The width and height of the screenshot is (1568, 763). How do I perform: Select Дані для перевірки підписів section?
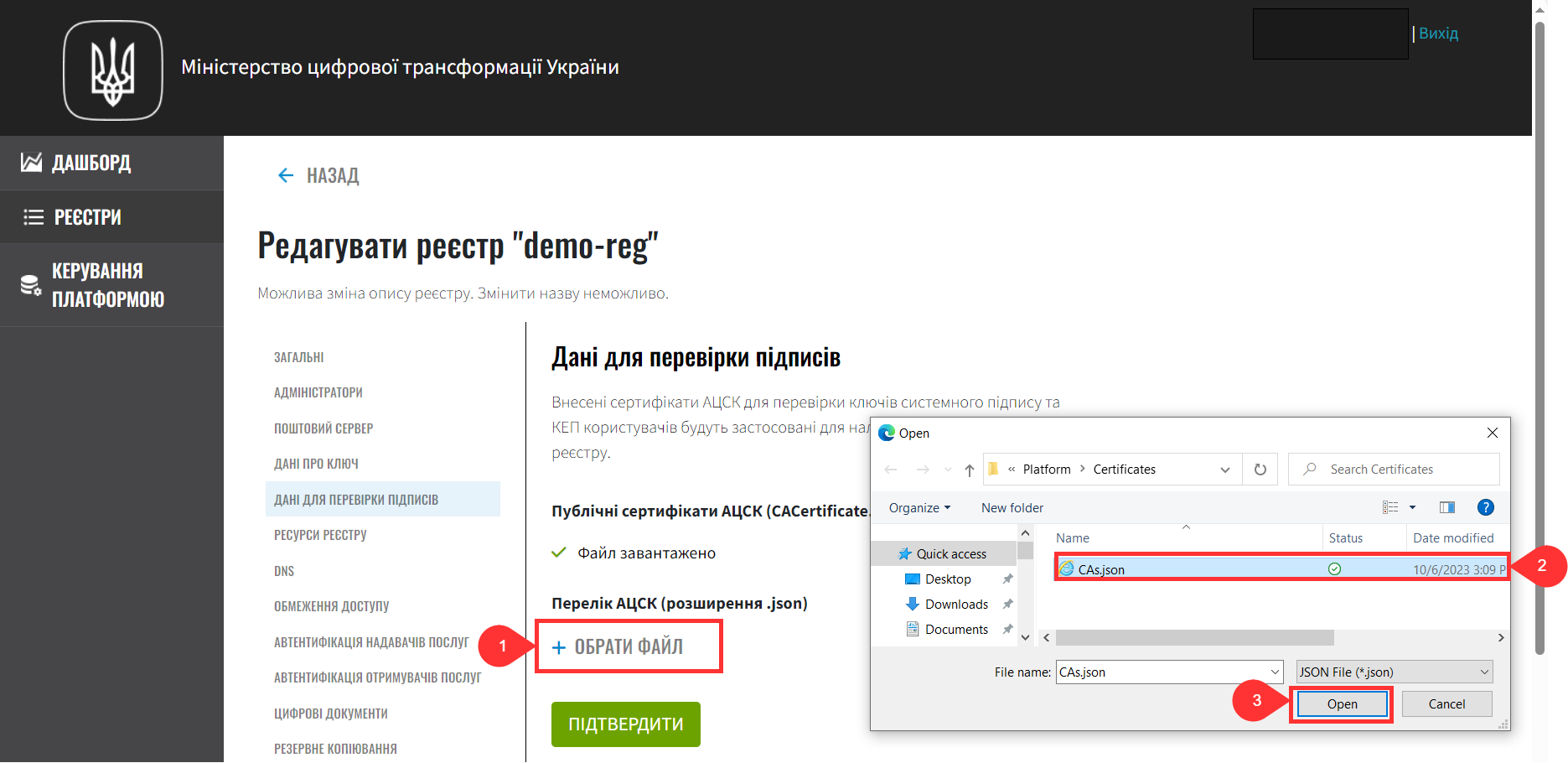[x=383, y=500]
